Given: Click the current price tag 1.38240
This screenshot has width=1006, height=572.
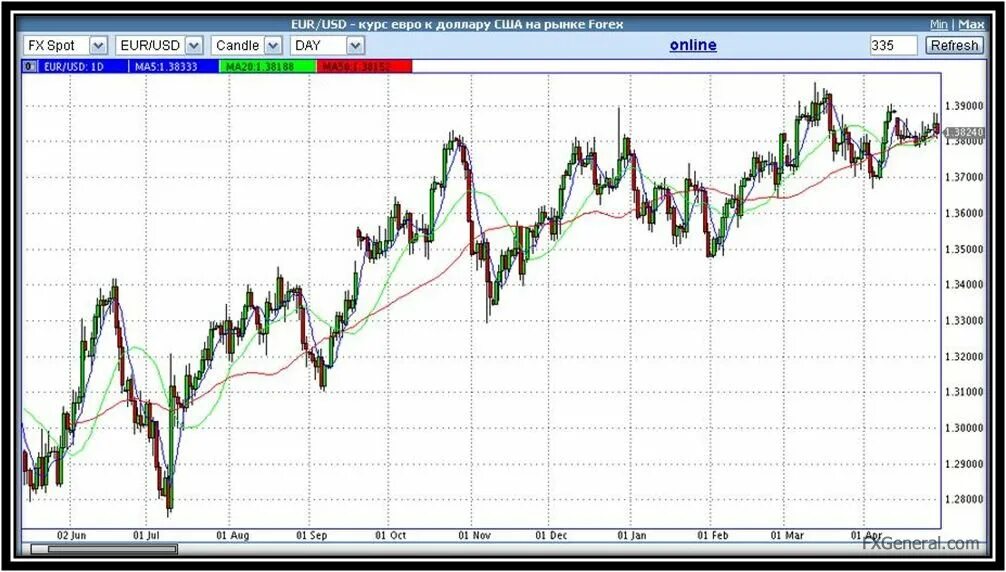Looking at the screenshot, I should pyautogui.click(x=964, y=131).
